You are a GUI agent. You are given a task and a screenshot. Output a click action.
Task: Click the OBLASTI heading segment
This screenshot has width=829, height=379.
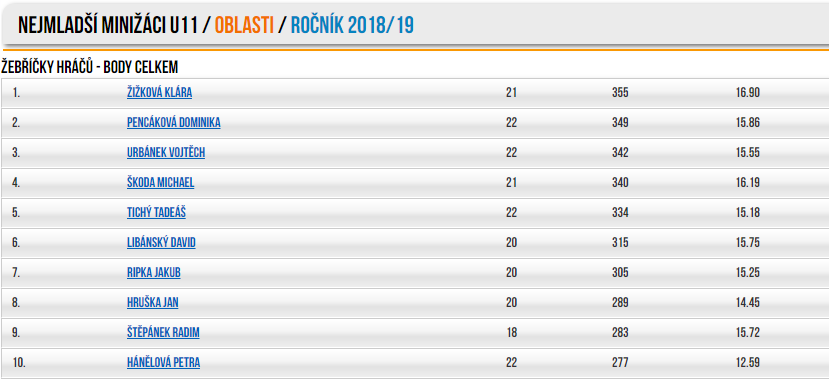(244, 25)
